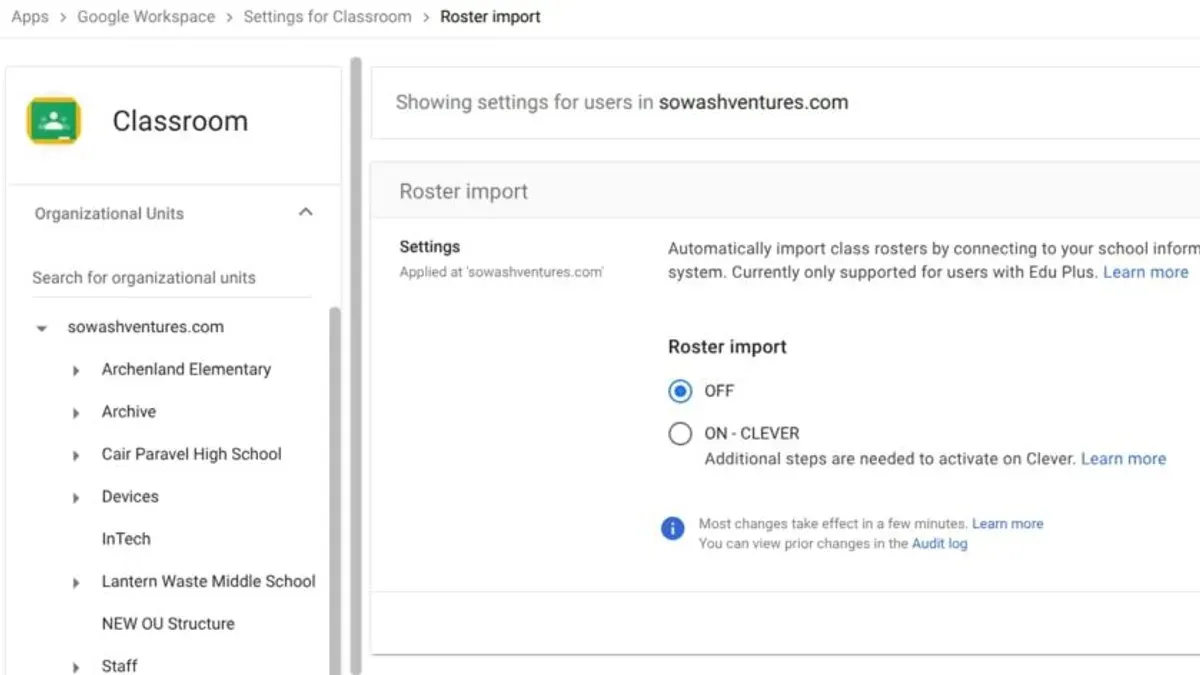Open Learn more link about changes taking effect
The image size is (1200, 675).
tap(1007, 523)
